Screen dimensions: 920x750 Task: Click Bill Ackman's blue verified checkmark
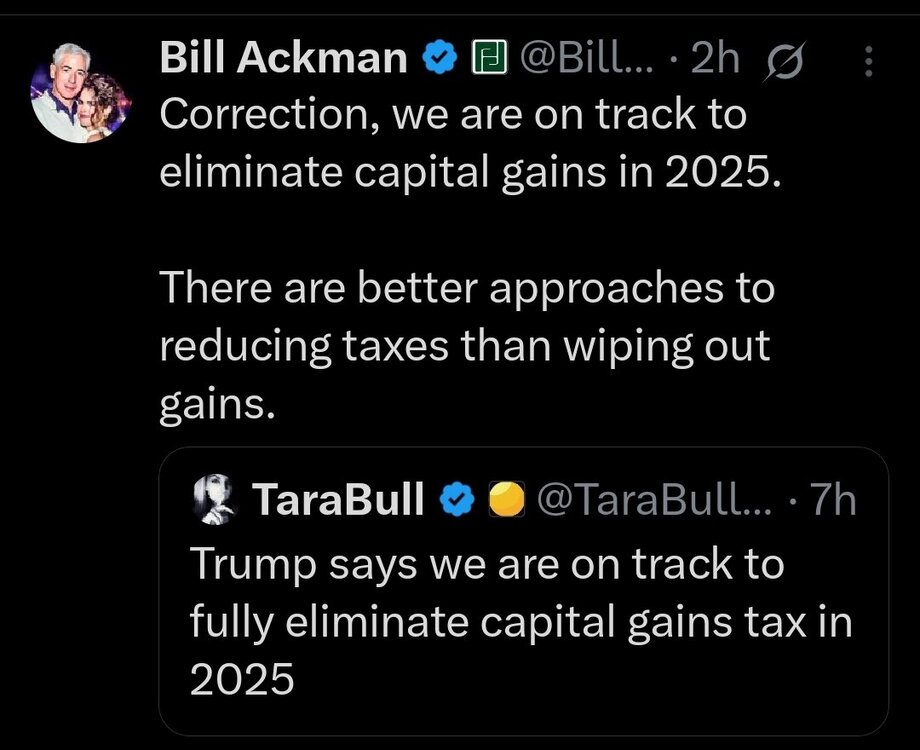[438, 62]
